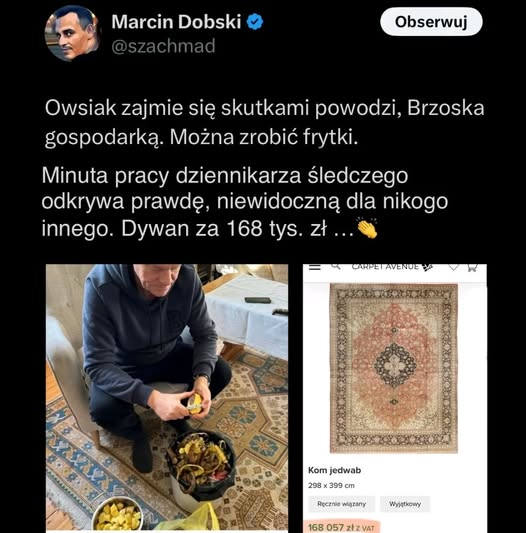Click the blue verified badge
Viewport: 526px width, 533px height.
(x=255, y=22)
